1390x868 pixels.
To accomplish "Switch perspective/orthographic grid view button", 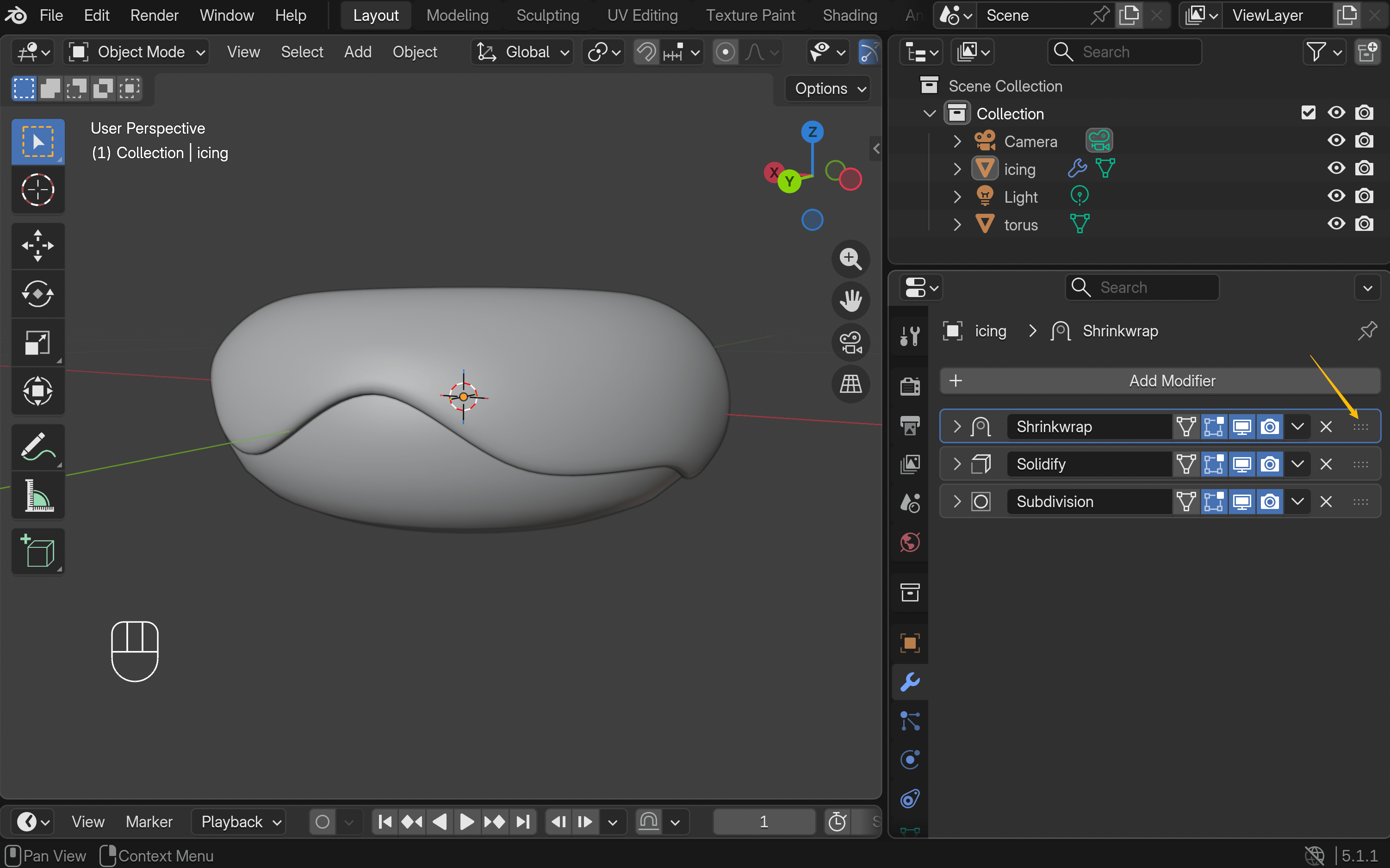I will click(x=850, y=384).
